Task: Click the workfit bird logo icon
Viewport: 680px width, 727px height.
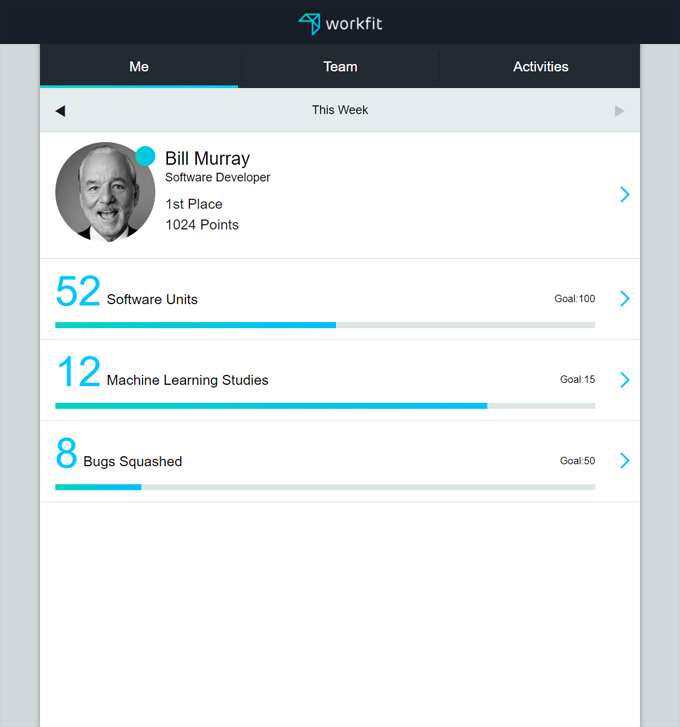Action: 310,23
